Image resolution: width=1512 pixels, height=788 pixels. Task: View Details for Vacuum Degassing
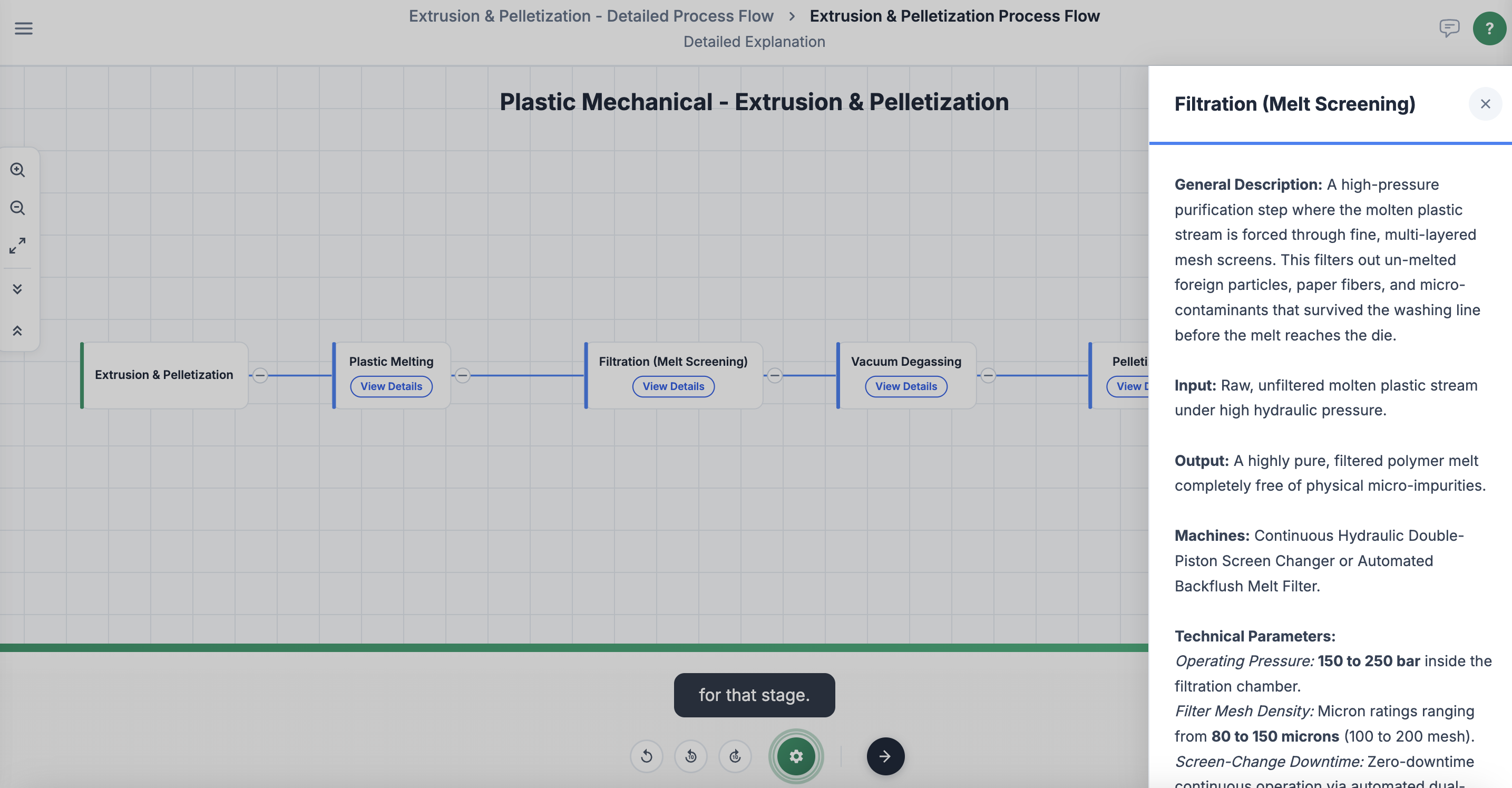(906, 386)
